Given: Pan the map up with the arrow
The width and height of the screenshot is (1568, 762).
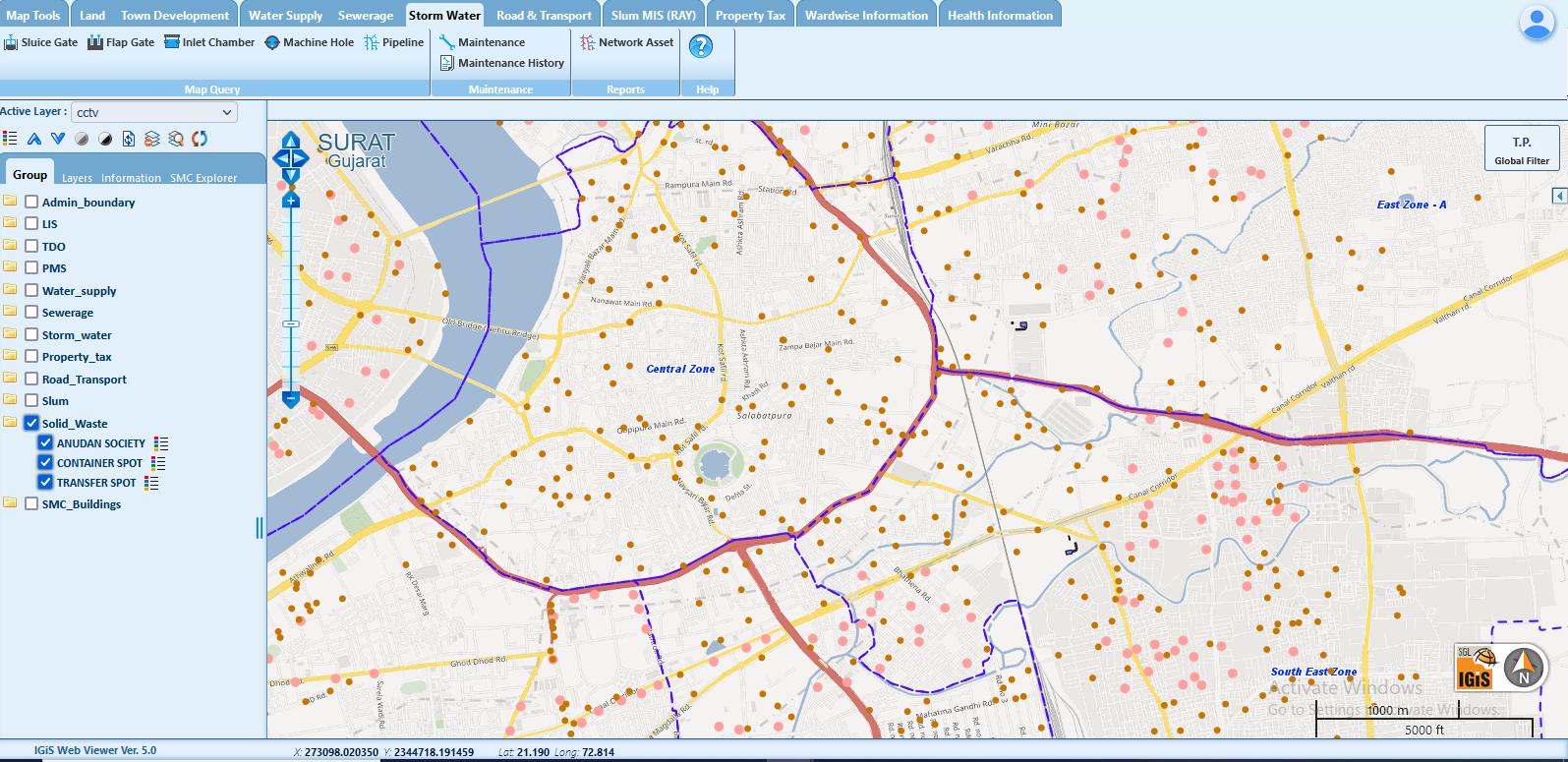Looking at the screenshot, I should [291, 141].
